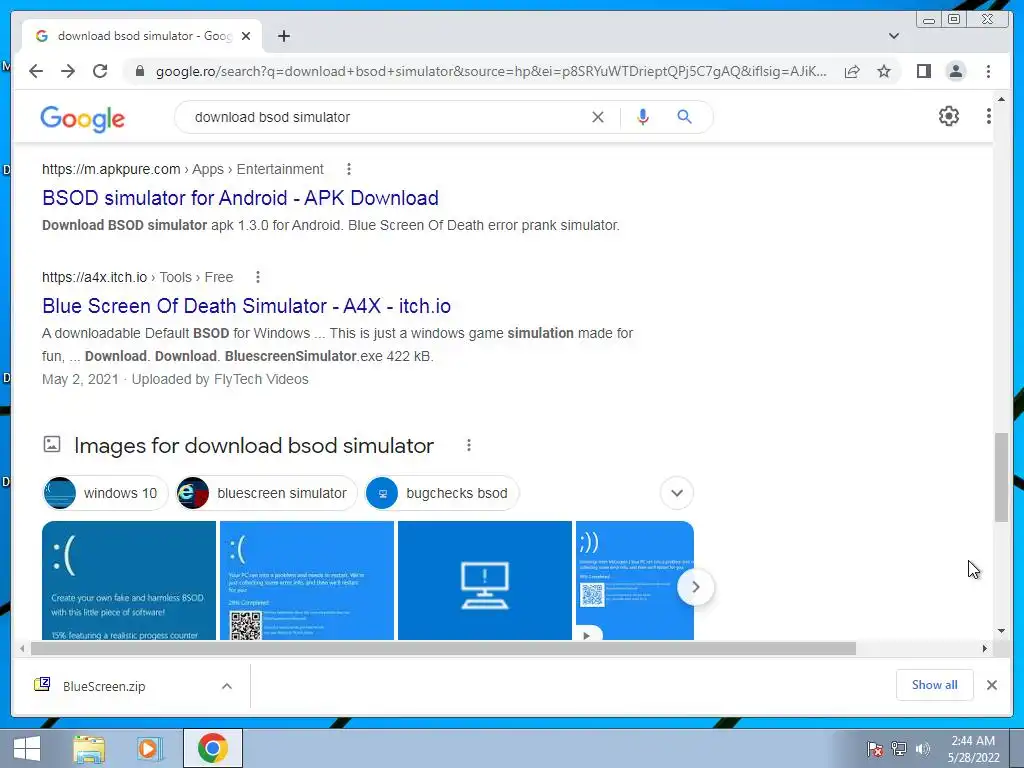1024x768 pixels.
Task: Open File Explorer from the taskbar
Action: pos(89,748)
